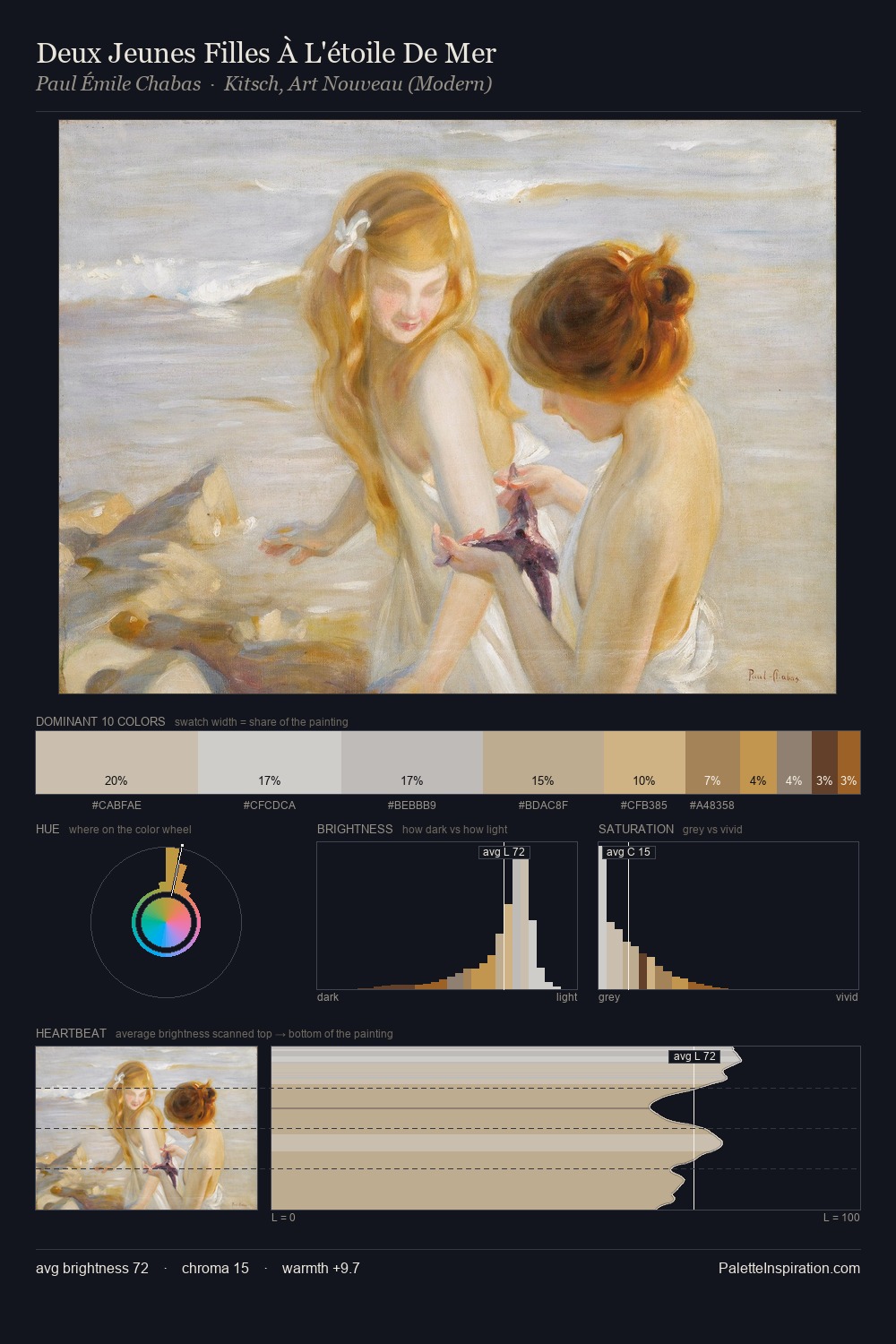896x1344 pixels.
Task: Click the #CABFAE swatch showing 20%
Action: click(116, 762)
